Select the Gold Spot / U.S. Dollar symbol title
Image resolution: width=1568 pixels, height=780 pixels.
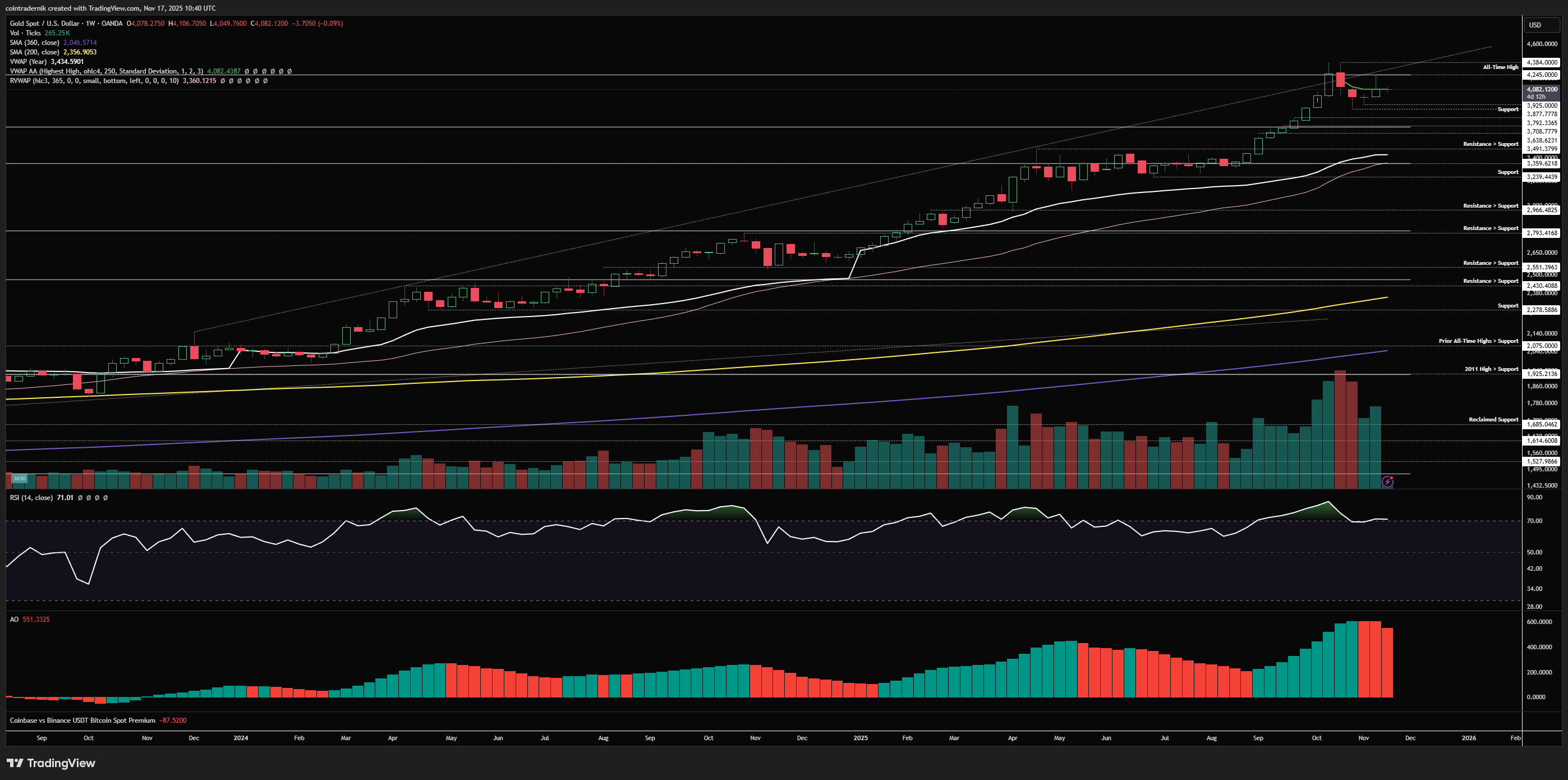pyautogui.click(x=44, y=24)
